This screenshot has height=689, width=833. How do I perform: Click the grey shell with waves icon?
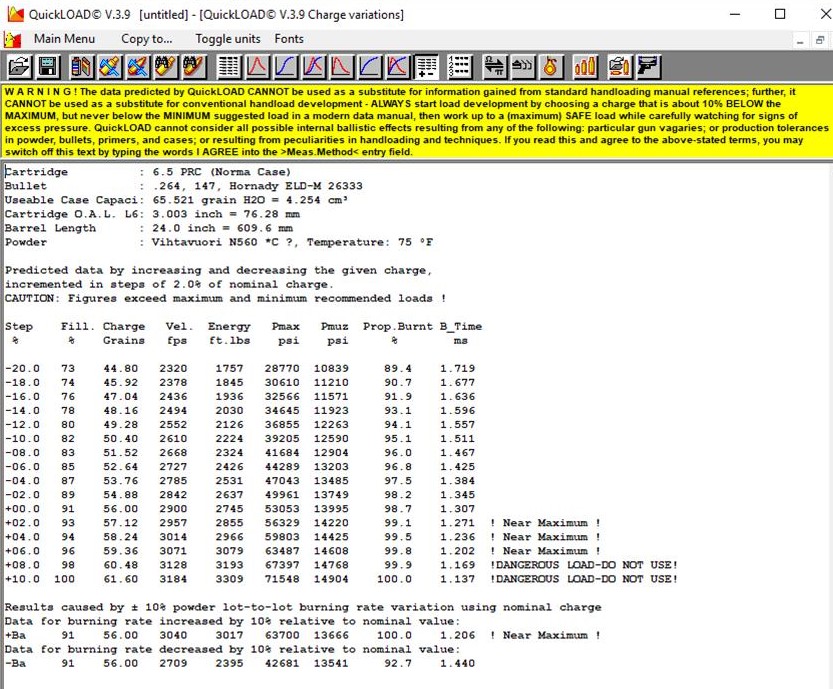[522, 67]
